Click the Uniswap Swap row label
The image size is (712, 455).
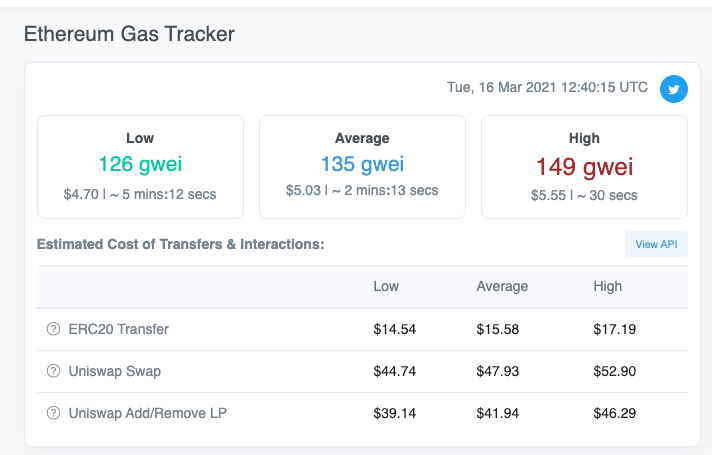click(115, 371)
